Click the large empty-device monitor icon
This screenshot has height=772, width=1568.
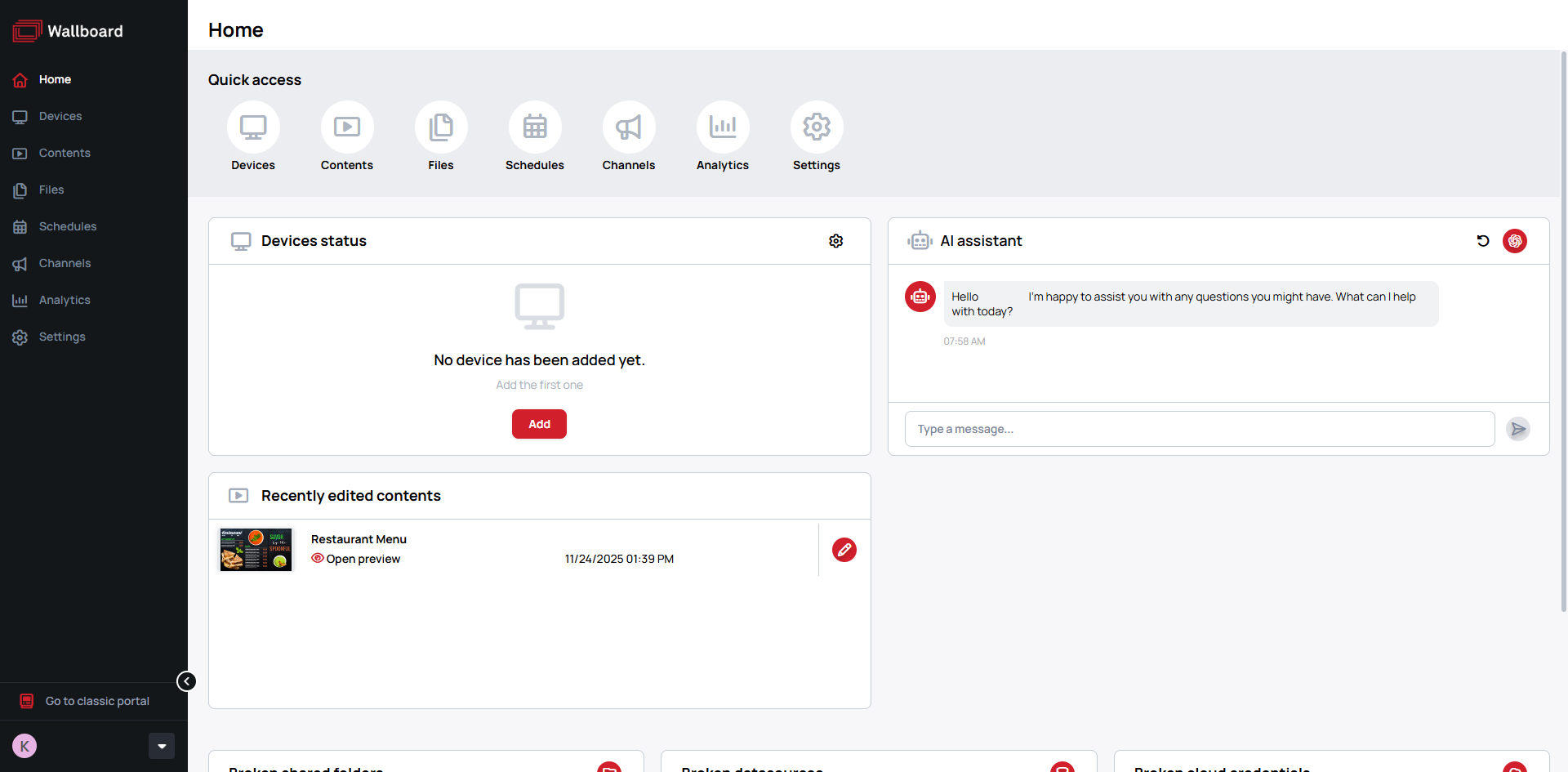tap(540, 306)
